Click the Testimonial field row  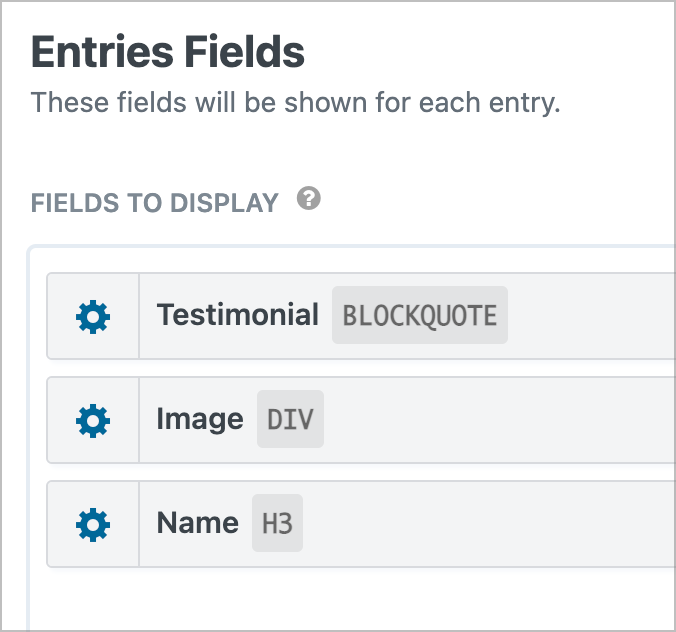(361, 316)
